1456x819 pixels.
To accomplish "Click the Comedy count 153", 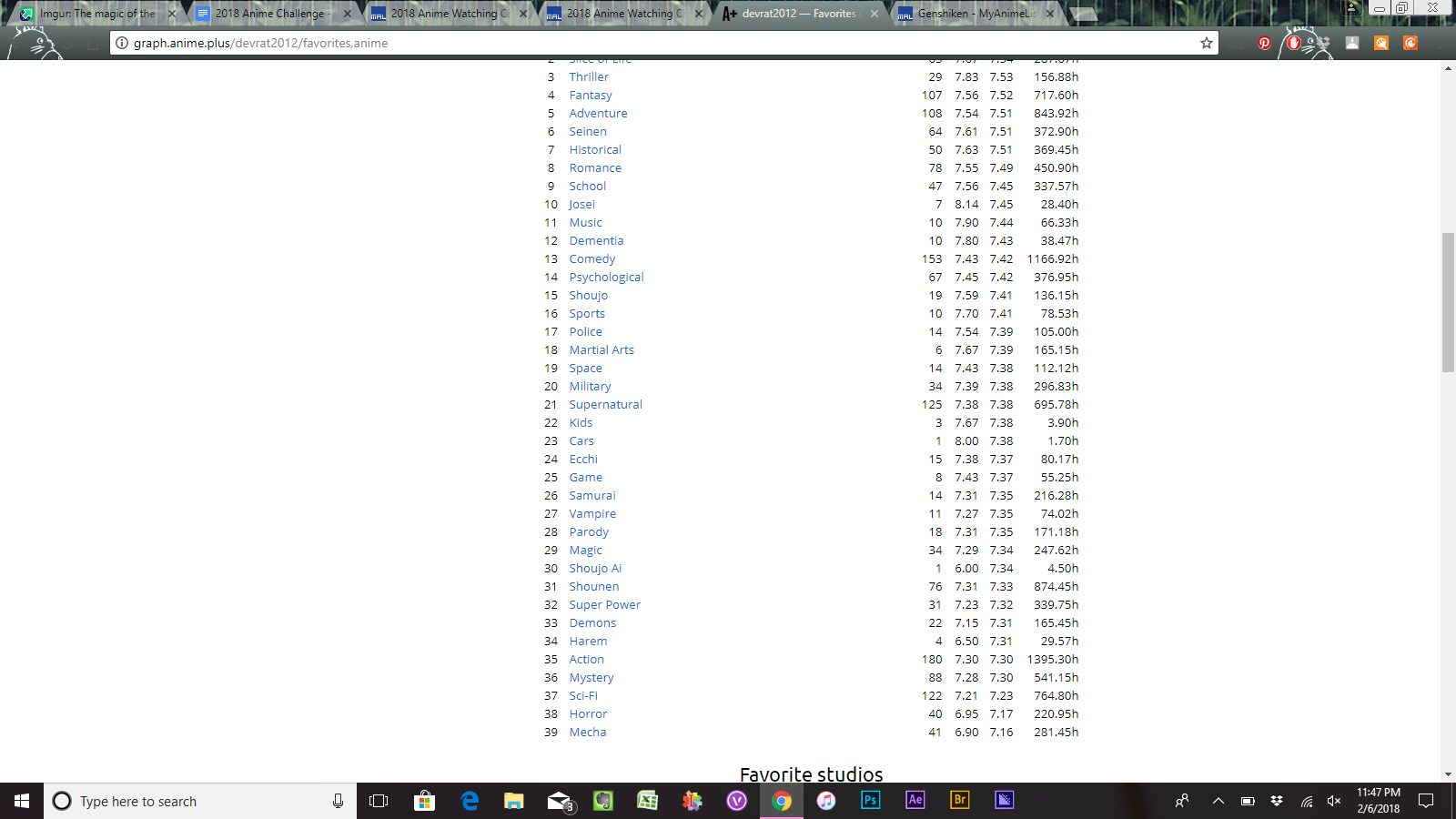I will (932, 259).
